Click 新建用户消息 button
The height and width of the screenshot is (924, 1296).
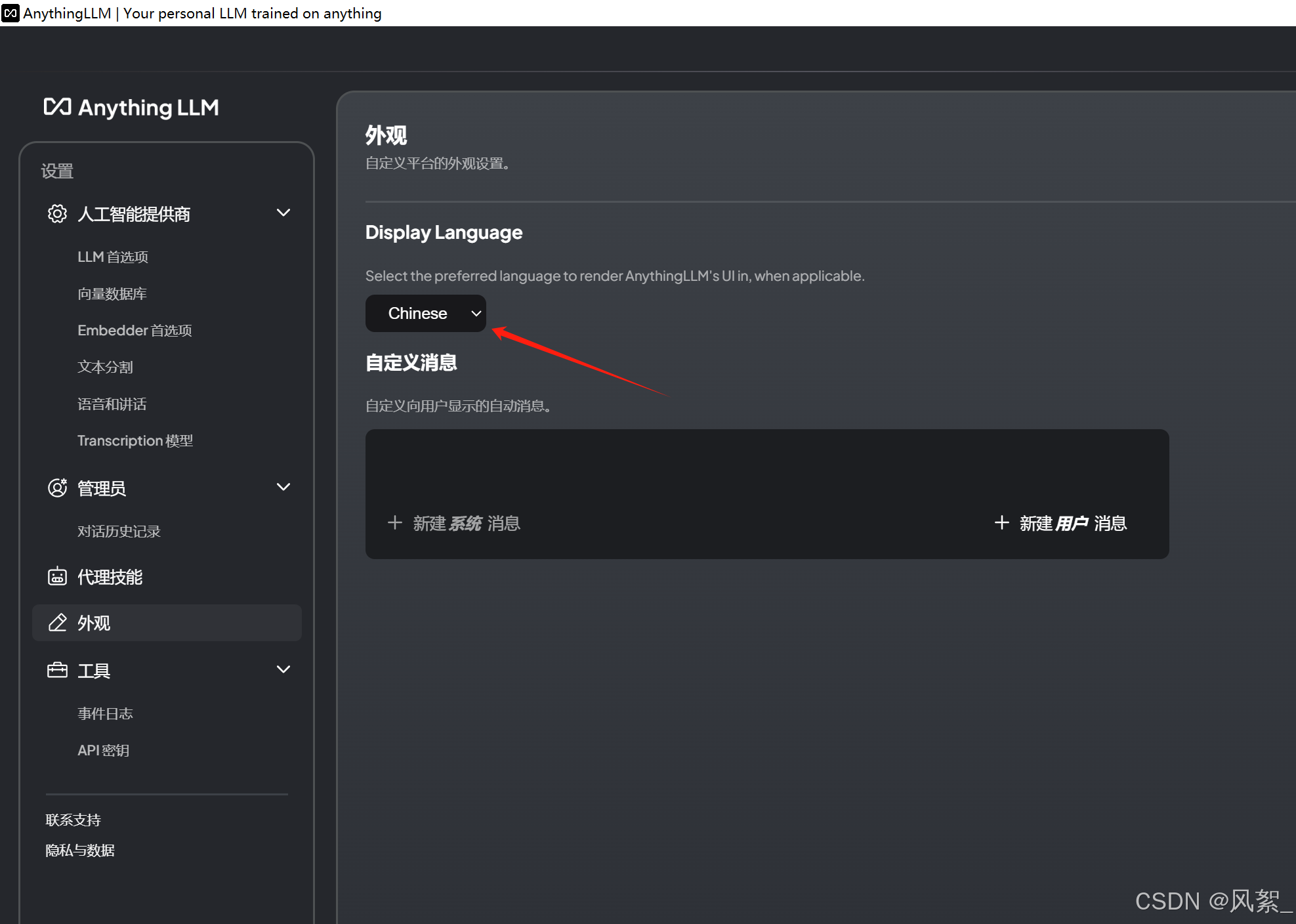coord(1060,523)
